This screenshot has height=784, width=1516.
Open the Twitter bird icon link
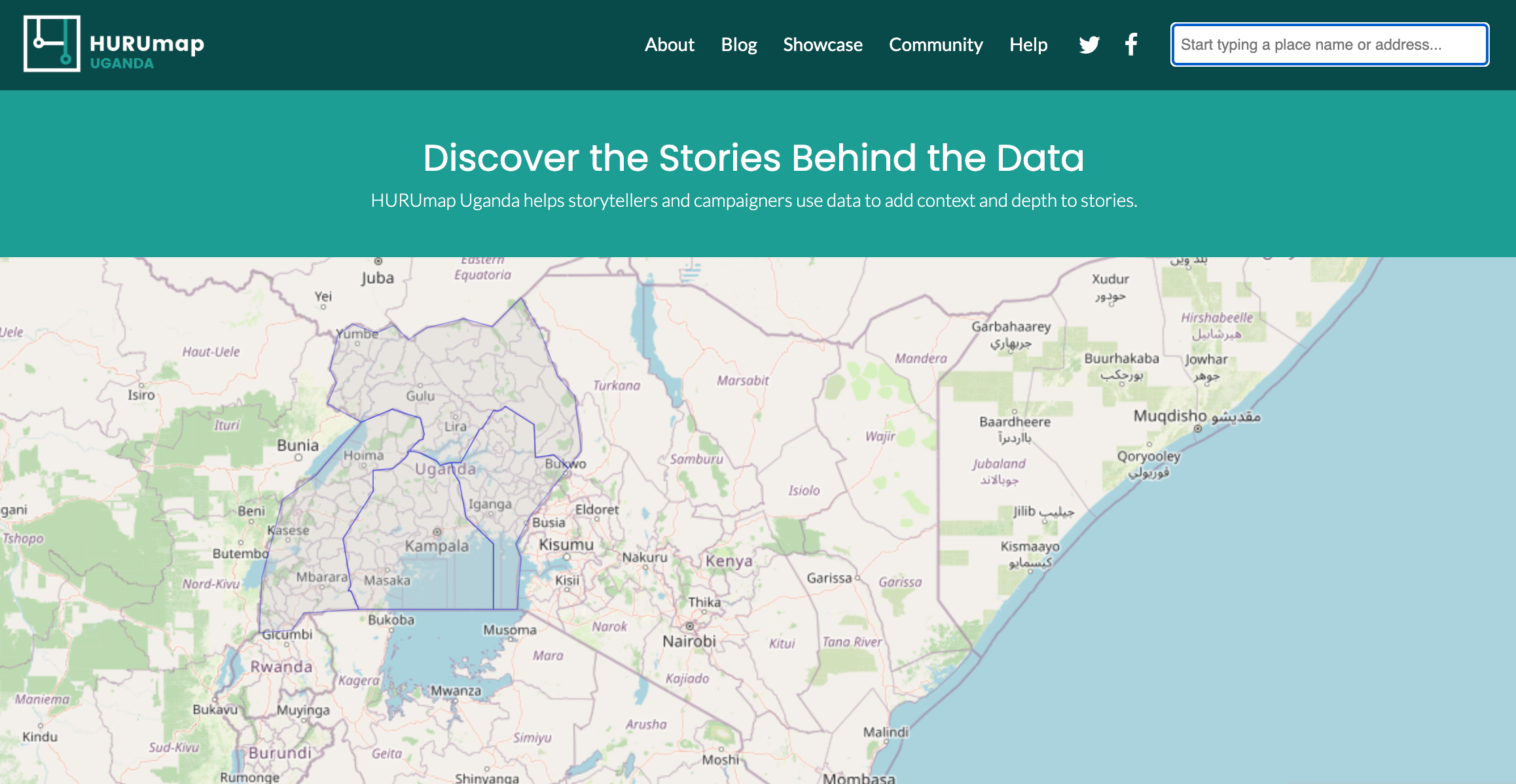(x=1089, y=45)
